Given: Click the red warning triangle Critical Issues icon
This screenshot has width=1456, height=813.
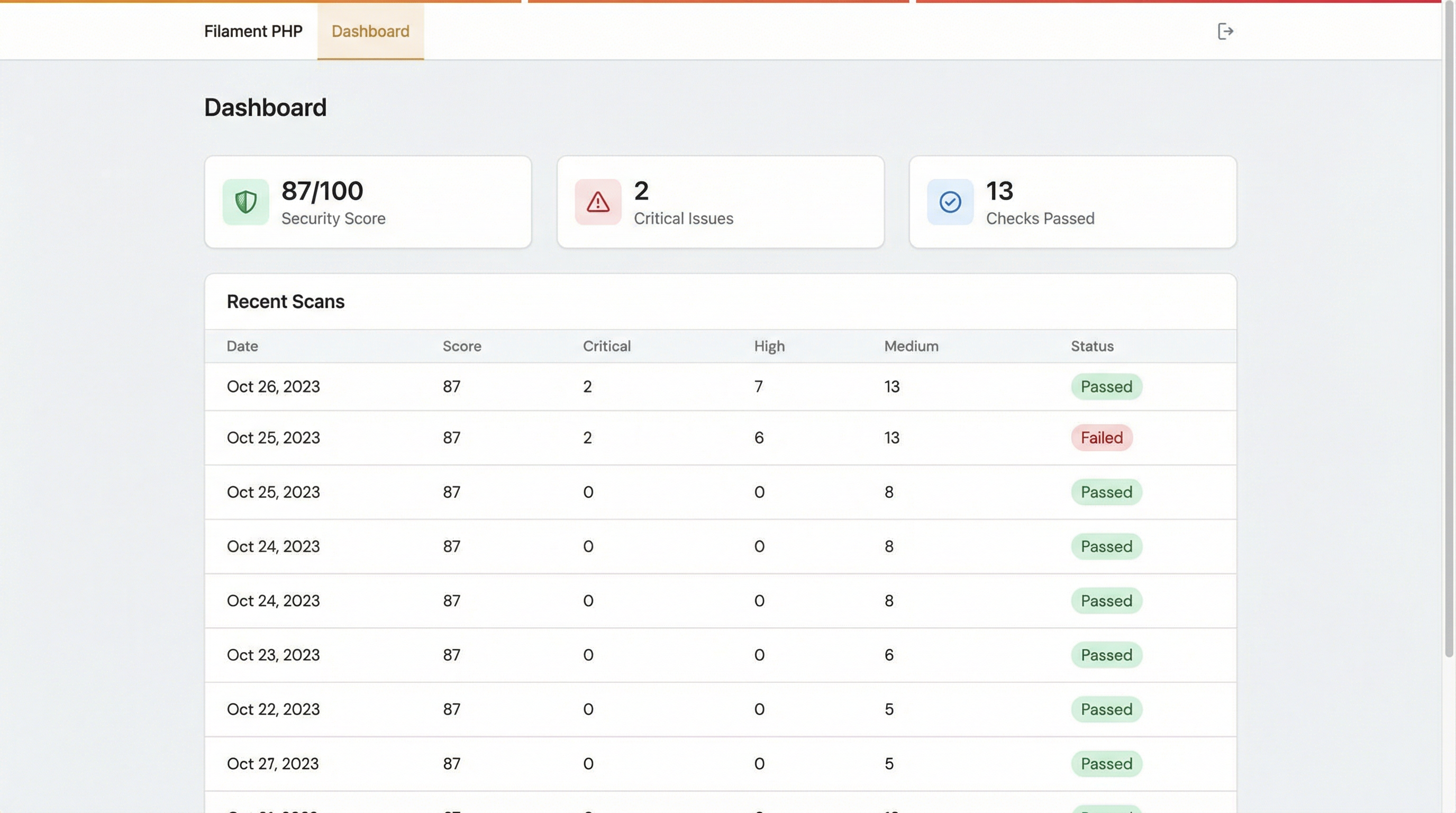Looking at the screenshot, I should click(x=597, y=202).
